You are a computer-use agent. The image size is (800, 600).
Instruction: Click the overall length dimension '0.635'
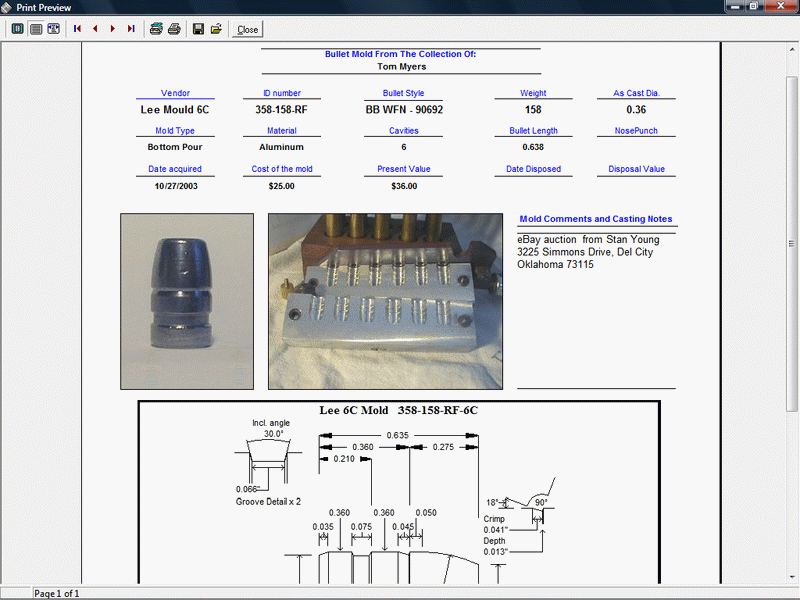click(397, 435)
